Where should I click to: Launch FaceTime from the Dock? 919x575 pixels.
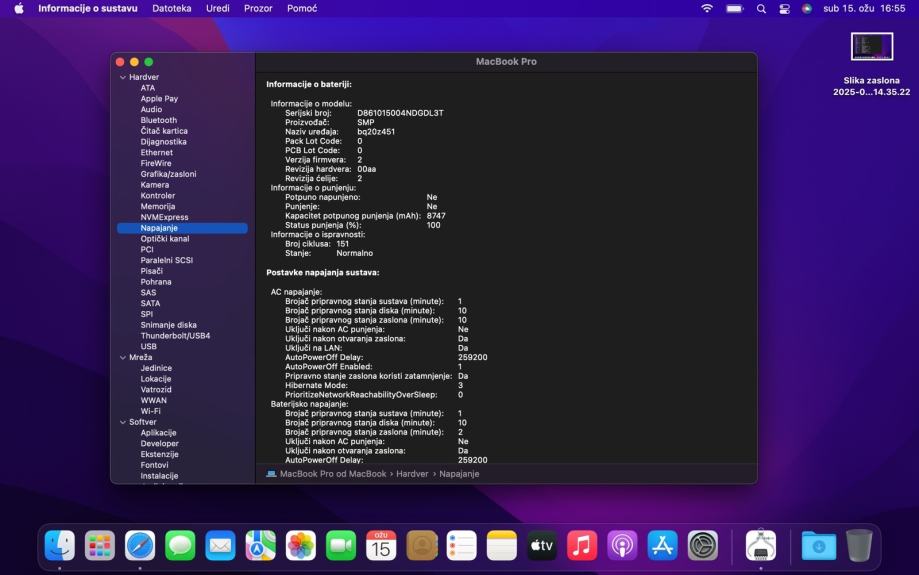click(x=341, y=546)
